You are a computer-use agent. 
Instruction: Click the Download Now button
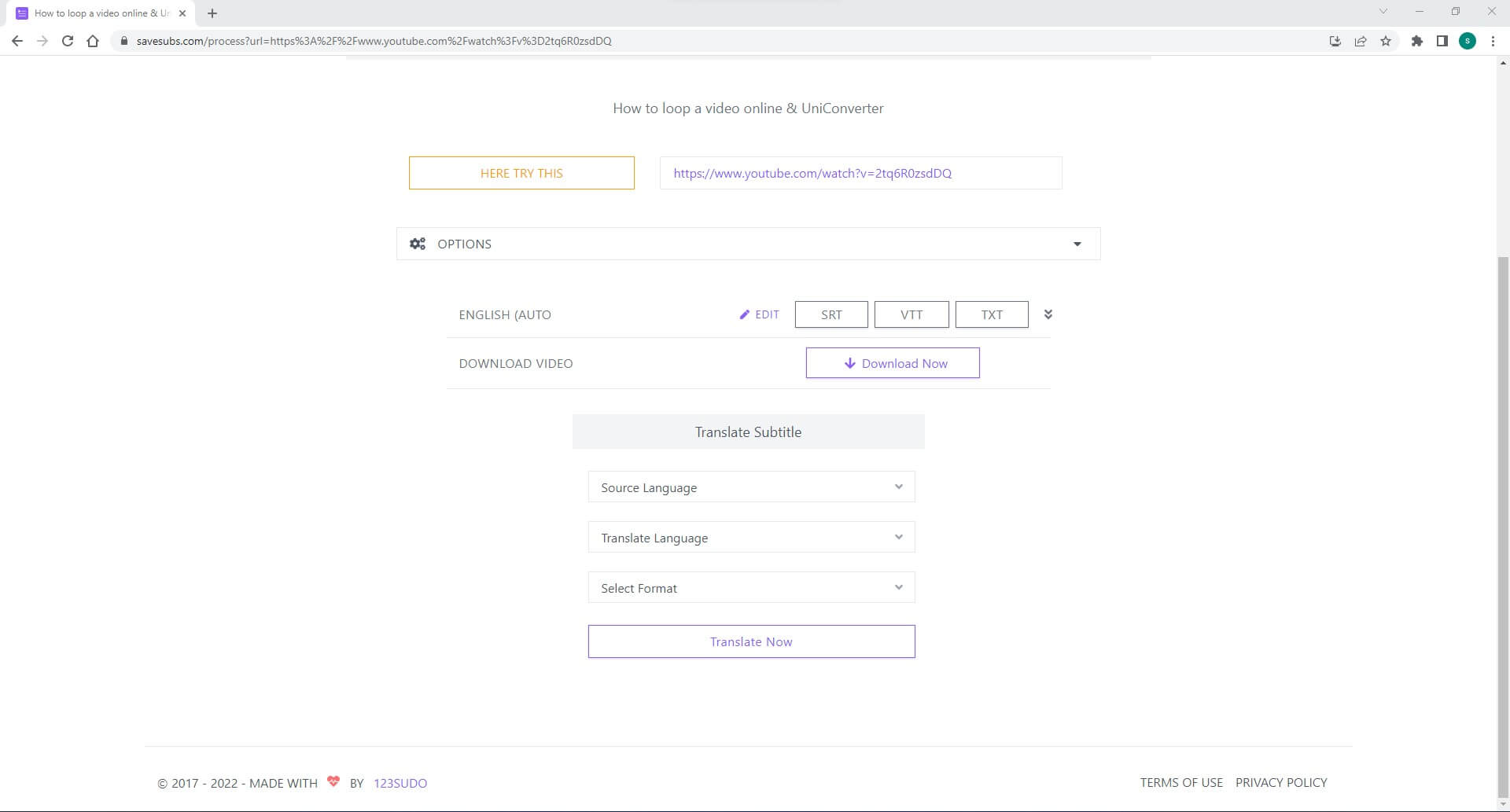[x=893, y=363]
